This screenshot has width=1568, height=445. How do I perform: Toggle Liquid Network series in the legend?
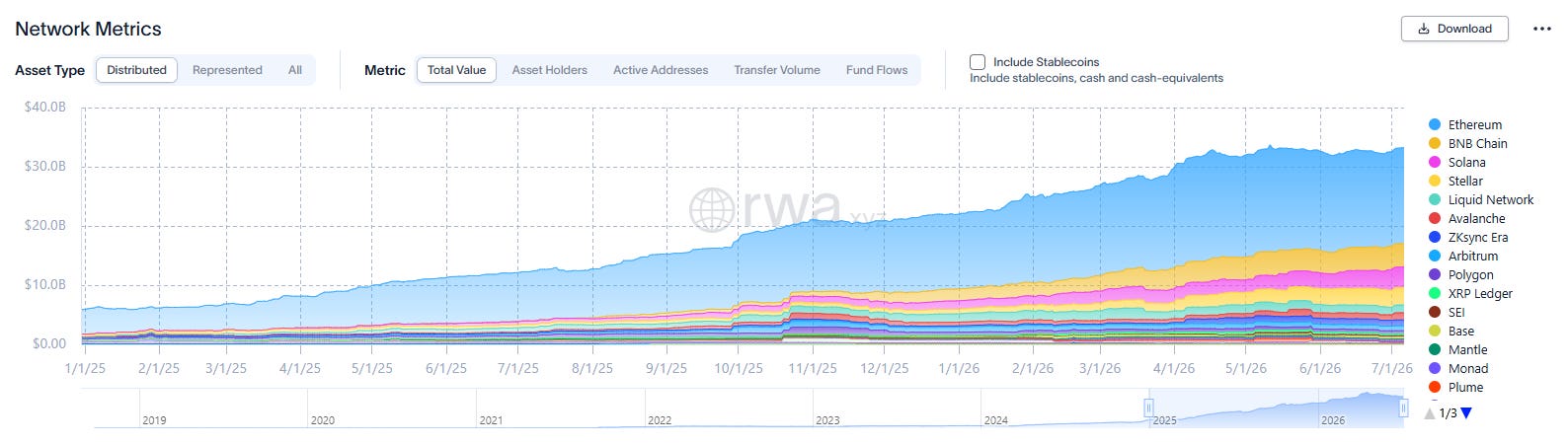click(1481, 199)
